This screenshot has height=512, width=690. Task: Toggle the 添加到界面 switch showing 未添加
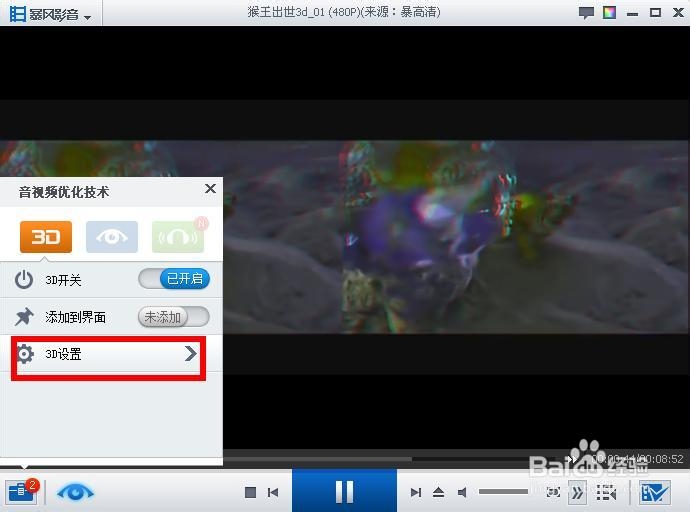174,317
